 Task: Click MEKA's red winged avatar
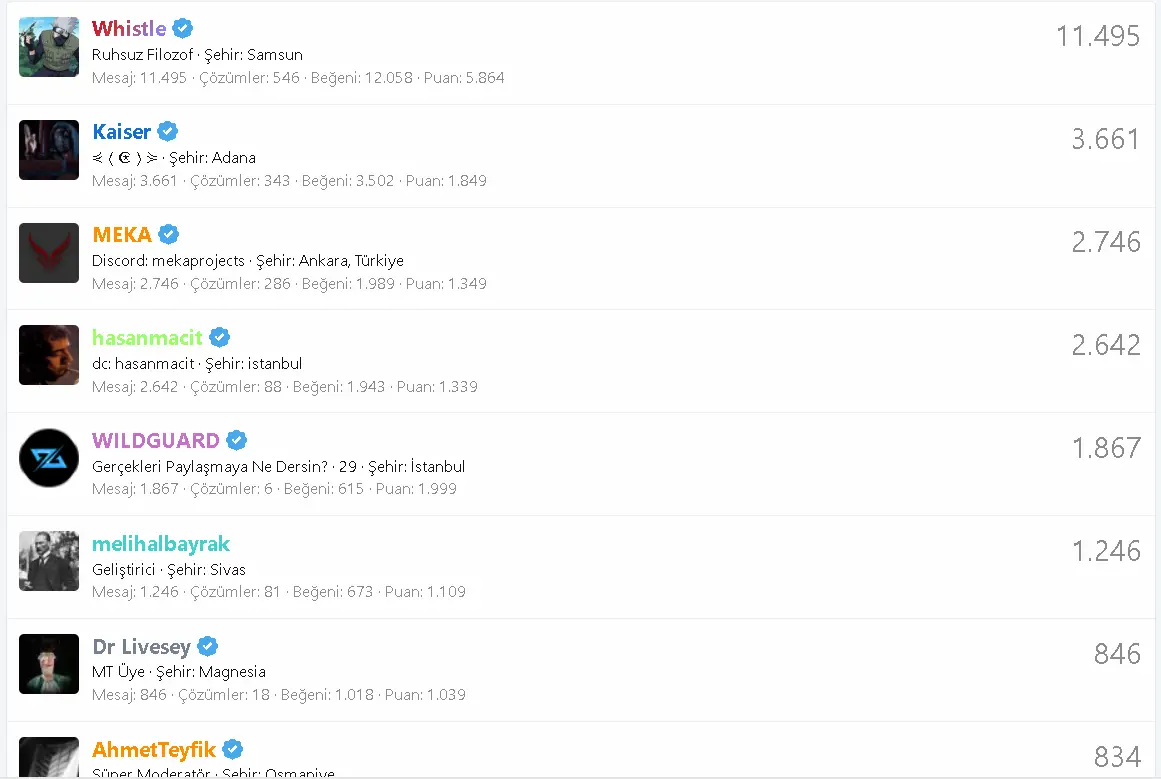[49, 253]
